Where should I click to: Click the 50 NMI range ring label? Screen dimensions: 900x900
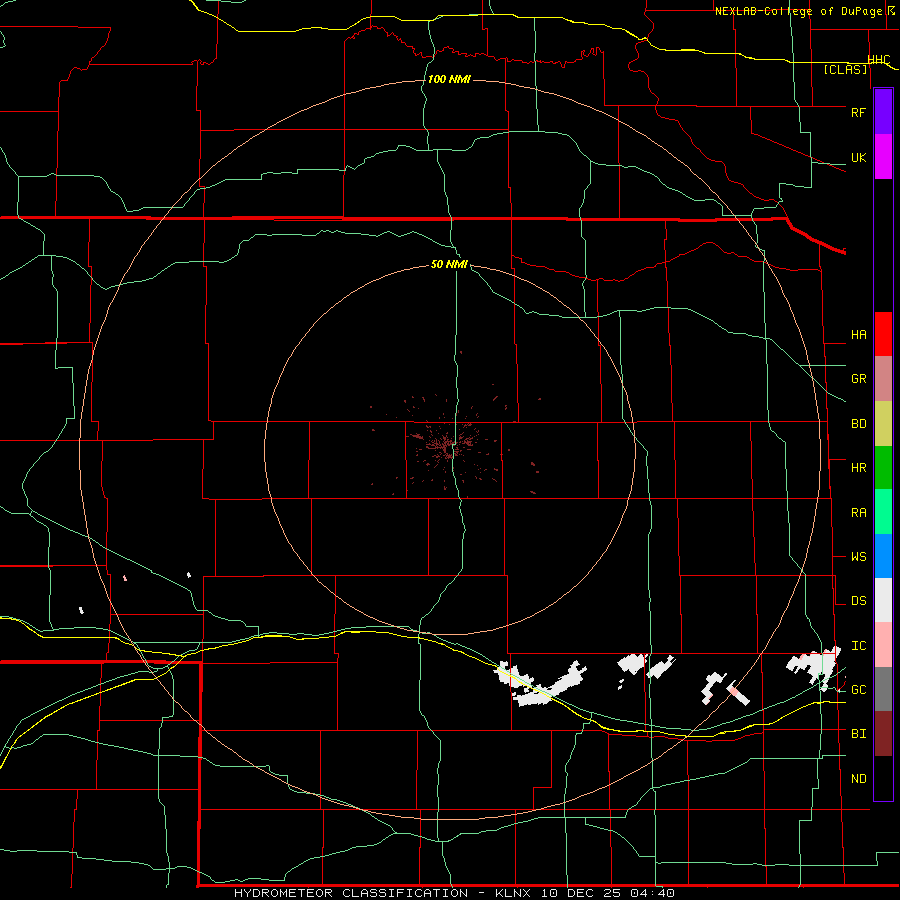449,264
